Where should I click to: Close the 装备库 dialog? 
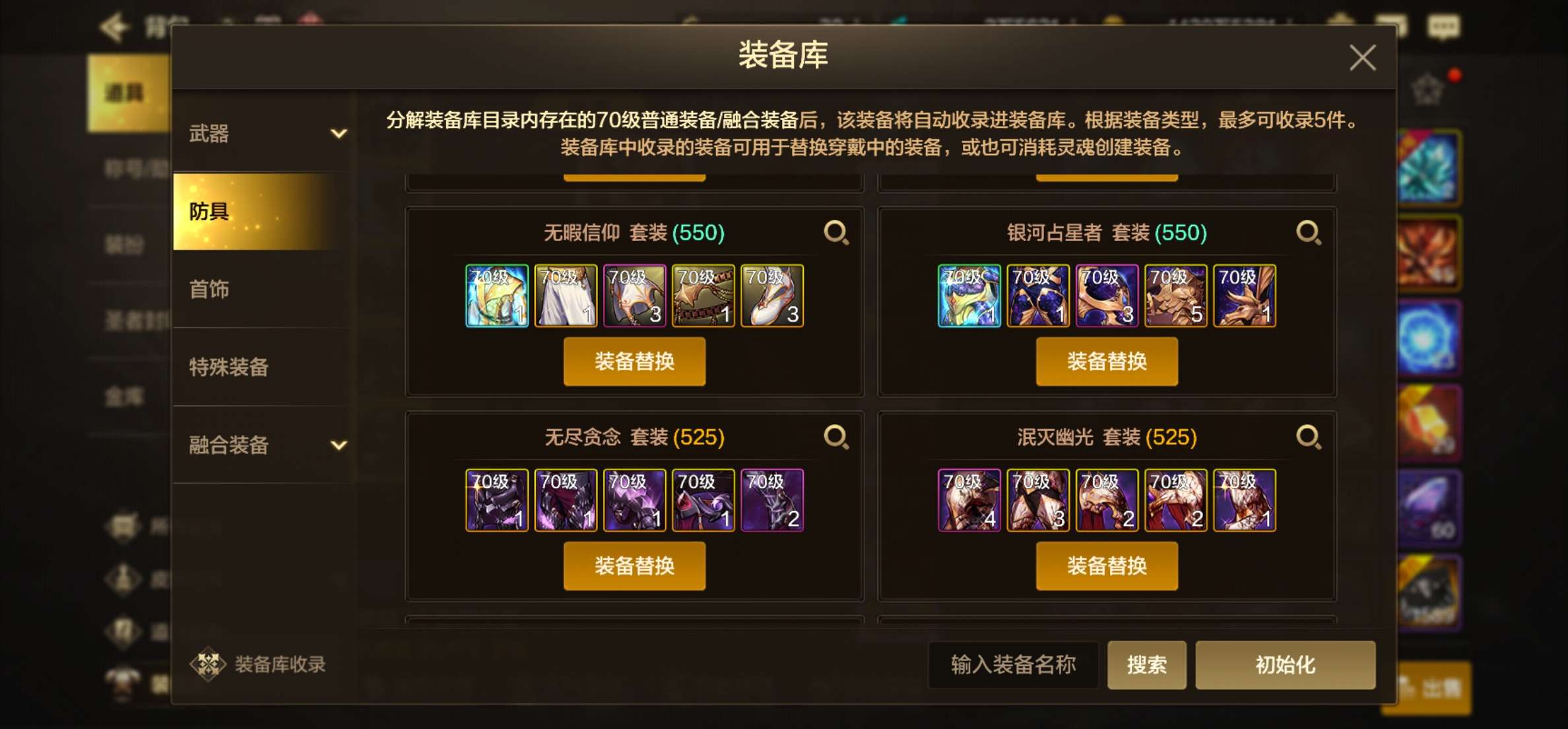point(1363,58)
